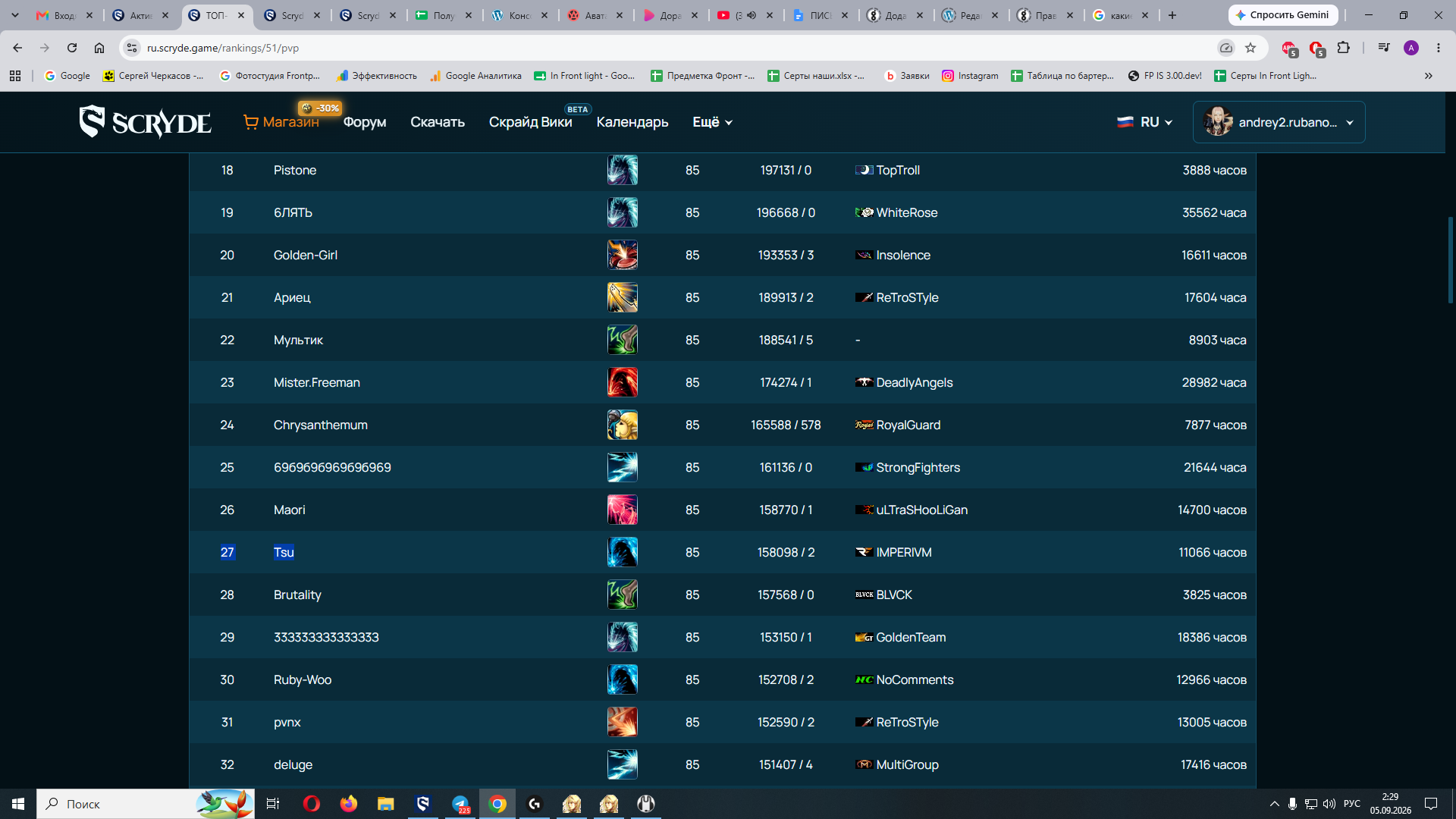Open the bookmarks apps grid
The height and width of the screenshot is (819, 1456).
15,76
